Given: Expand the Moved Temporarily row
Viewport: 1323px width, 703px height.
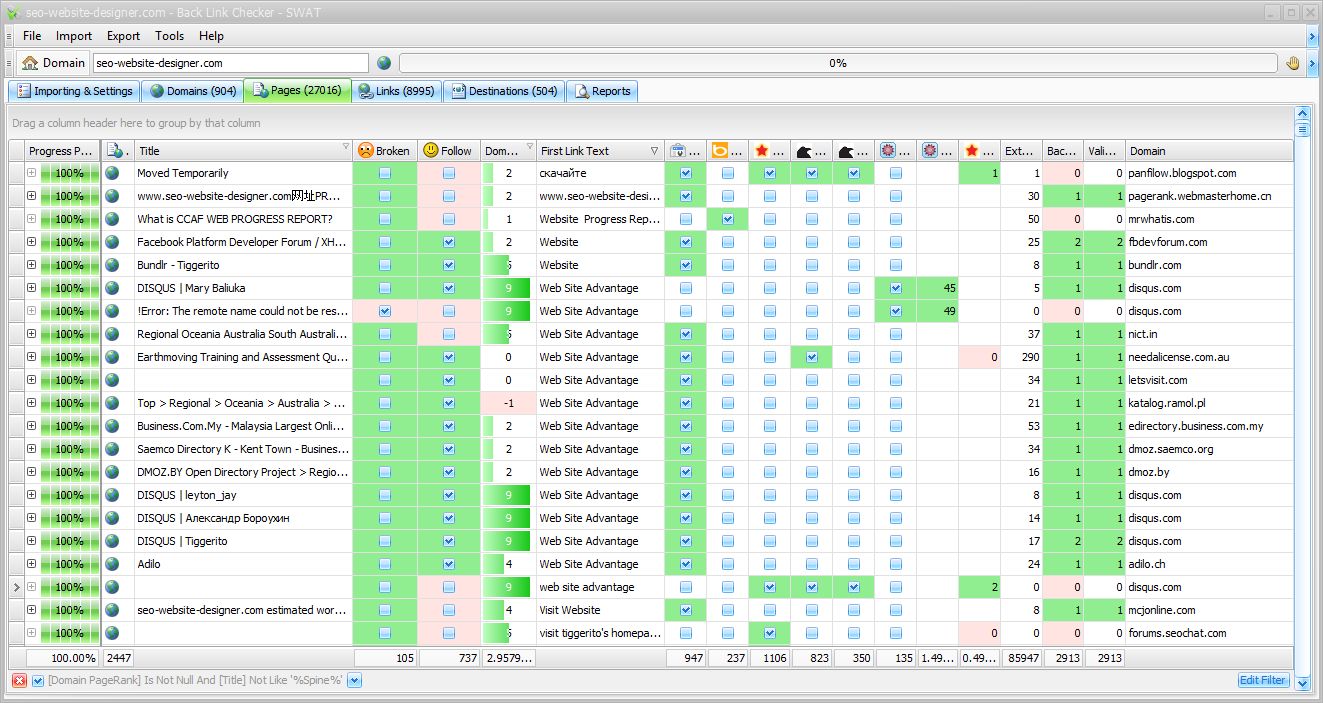Looking at the screenshot, I should click(31, 173).
